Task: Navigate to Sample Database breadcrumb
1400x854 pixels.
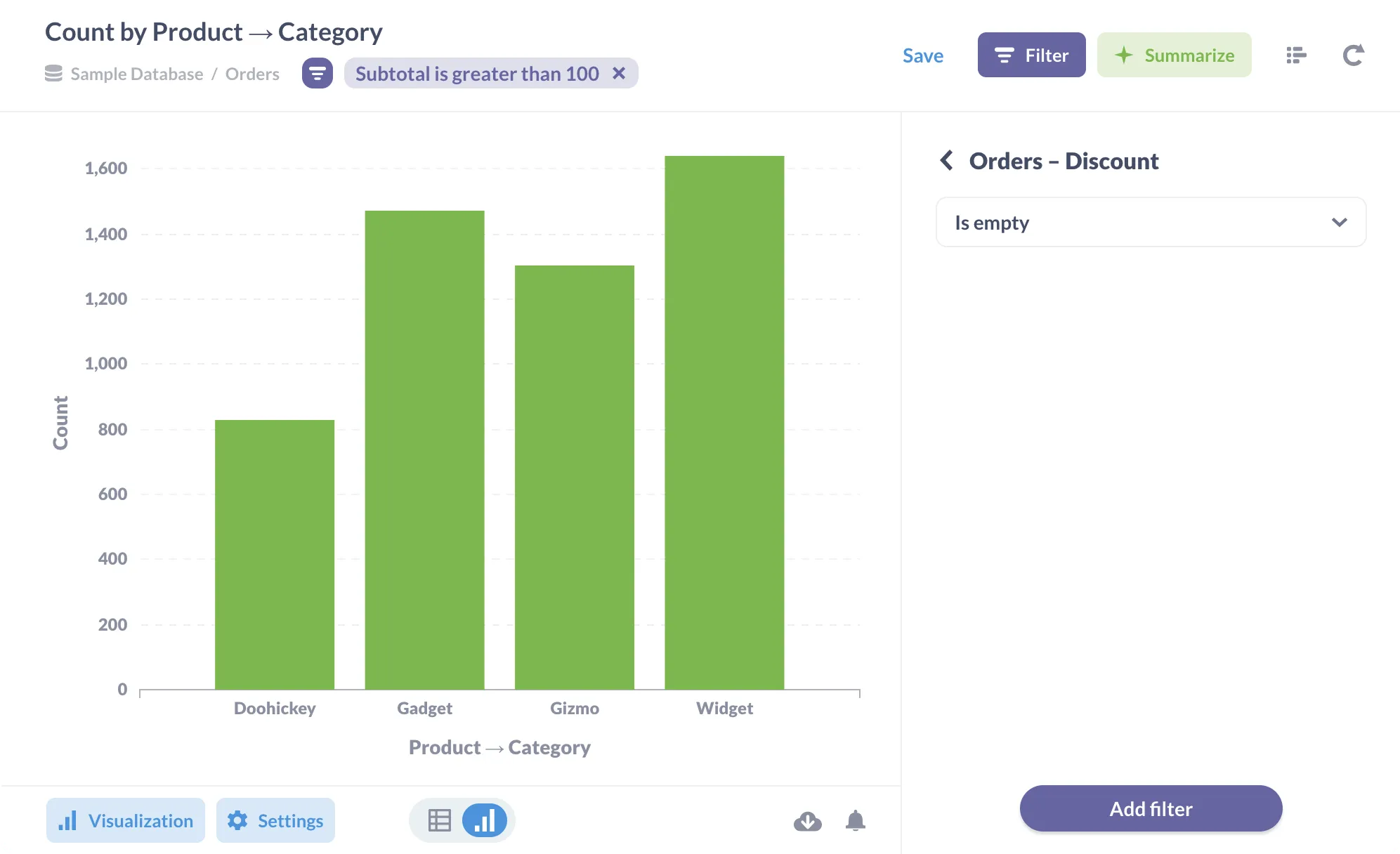Action: click(x=136, y=74)
